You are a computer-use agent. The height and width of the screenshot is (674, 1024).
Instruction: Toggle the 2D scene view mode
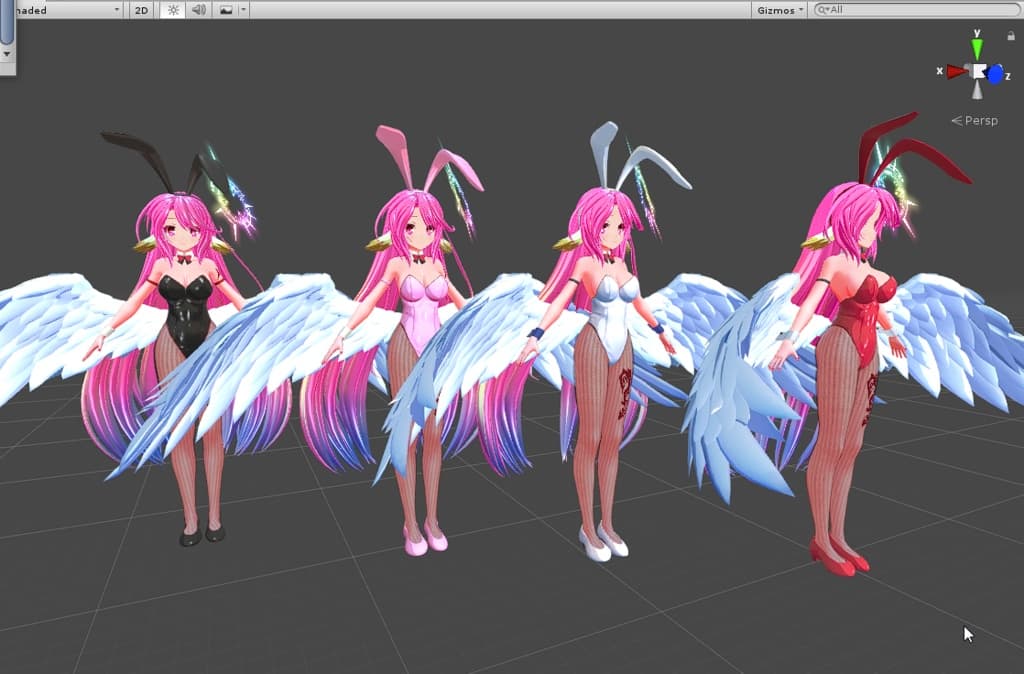point(142,10)
